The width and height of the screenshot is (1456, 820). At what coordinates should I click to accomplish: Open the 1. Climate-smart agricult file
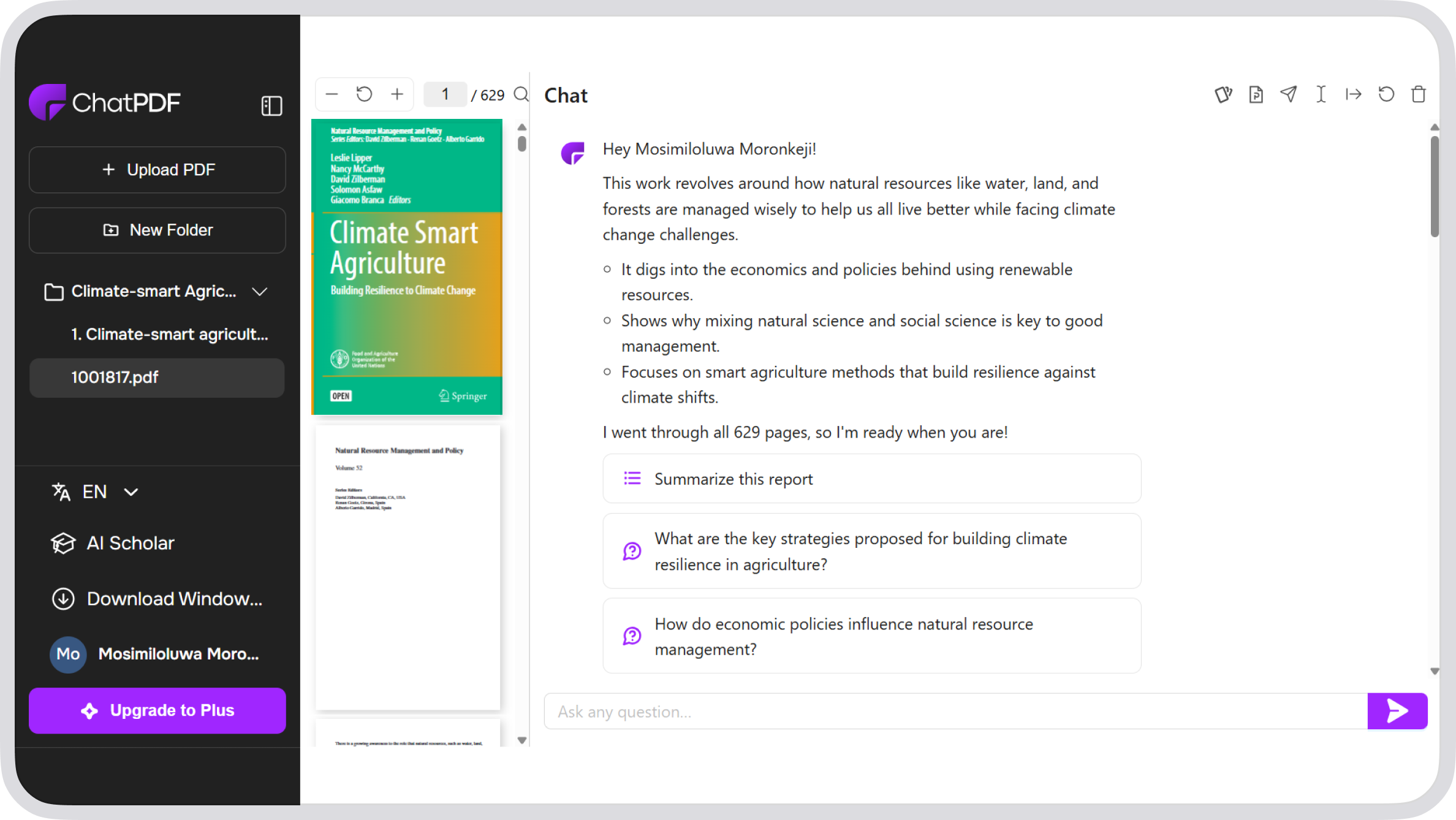point(169,335)
